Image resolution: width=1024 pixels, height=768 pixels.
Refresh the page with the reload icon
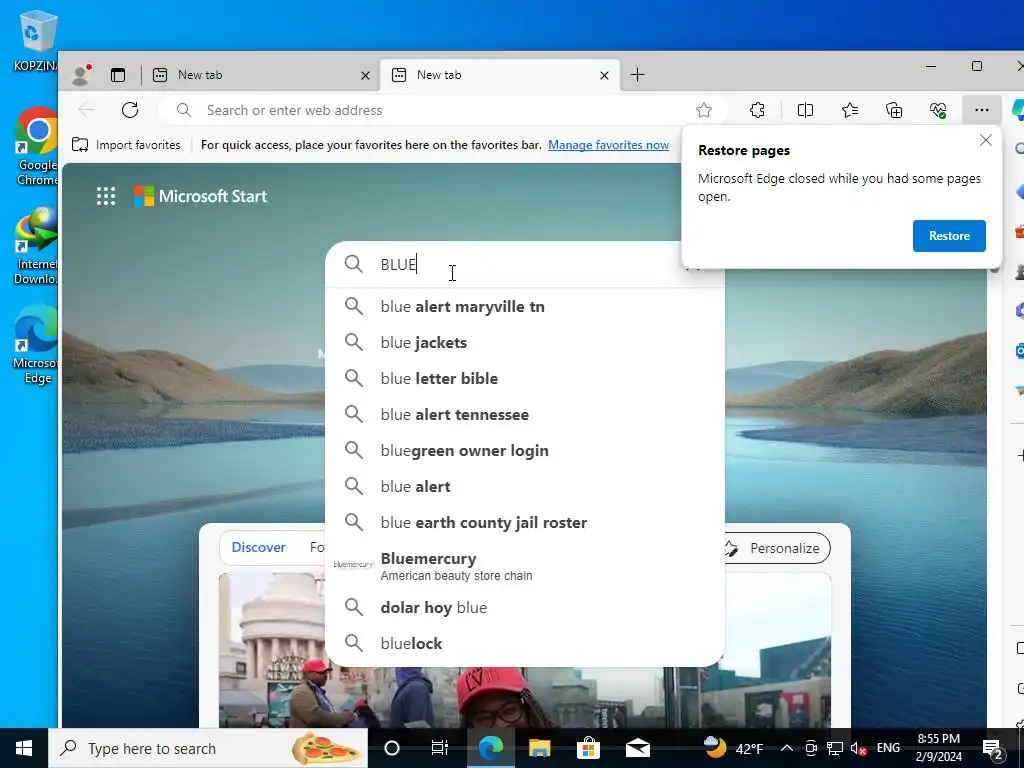(x=130, y=110)
